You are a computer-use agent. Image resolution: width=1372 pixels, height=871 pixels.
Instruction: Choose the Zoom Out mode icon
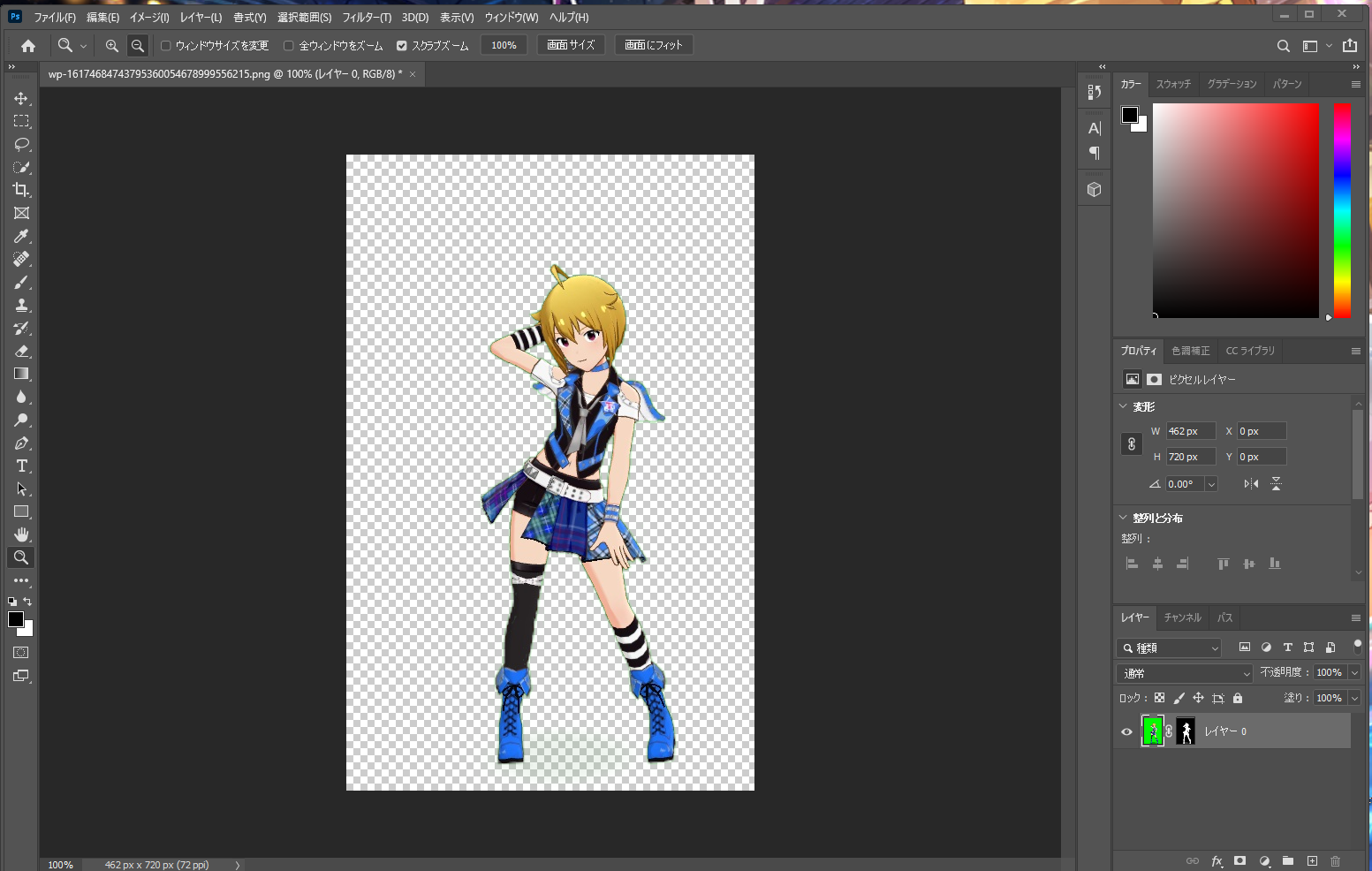click(138, 45)
